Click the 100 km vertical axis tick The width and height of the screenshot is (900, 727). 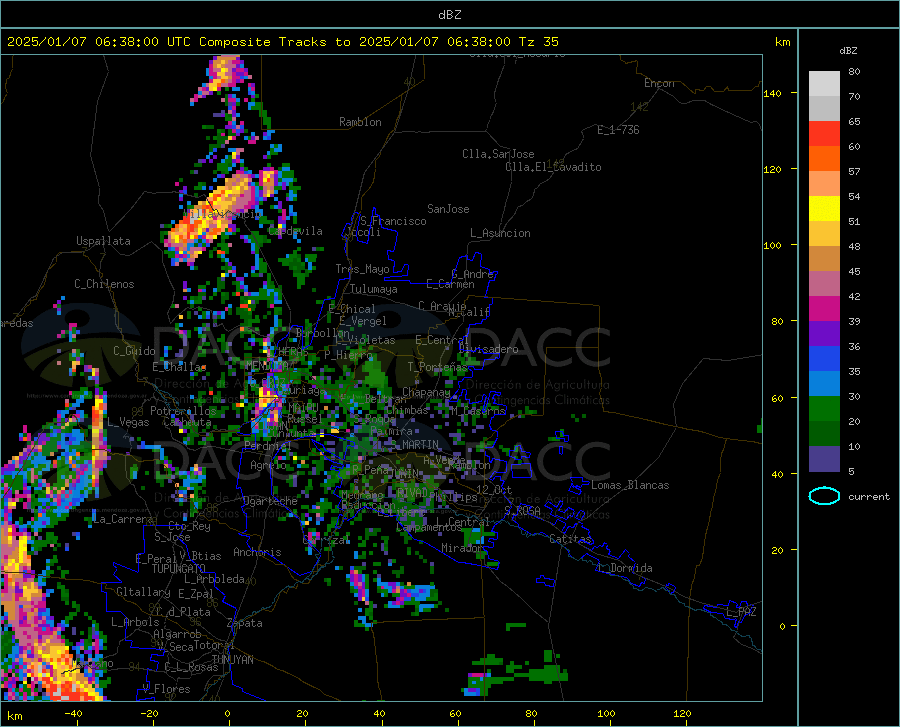(x=773, y=245)
